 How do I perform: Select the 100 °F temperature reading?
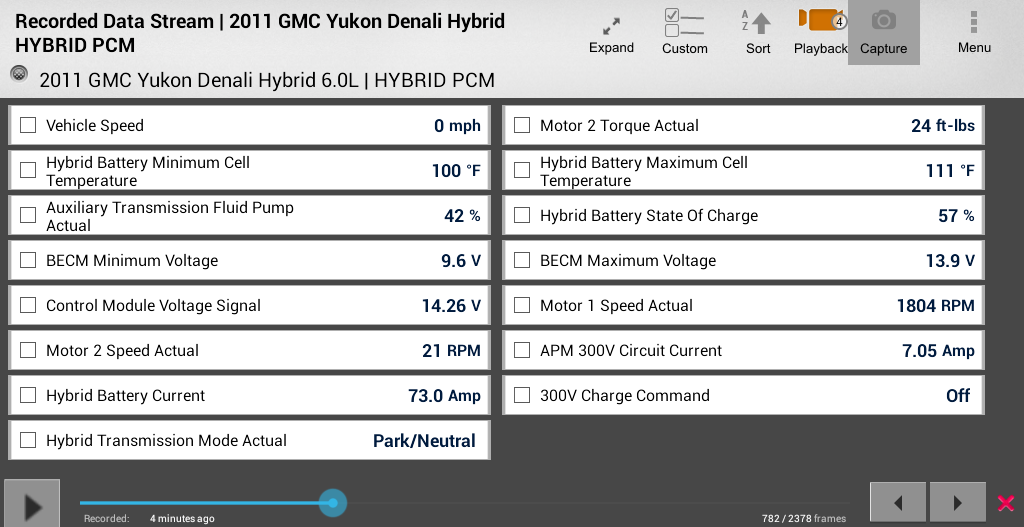coord(456,170)
